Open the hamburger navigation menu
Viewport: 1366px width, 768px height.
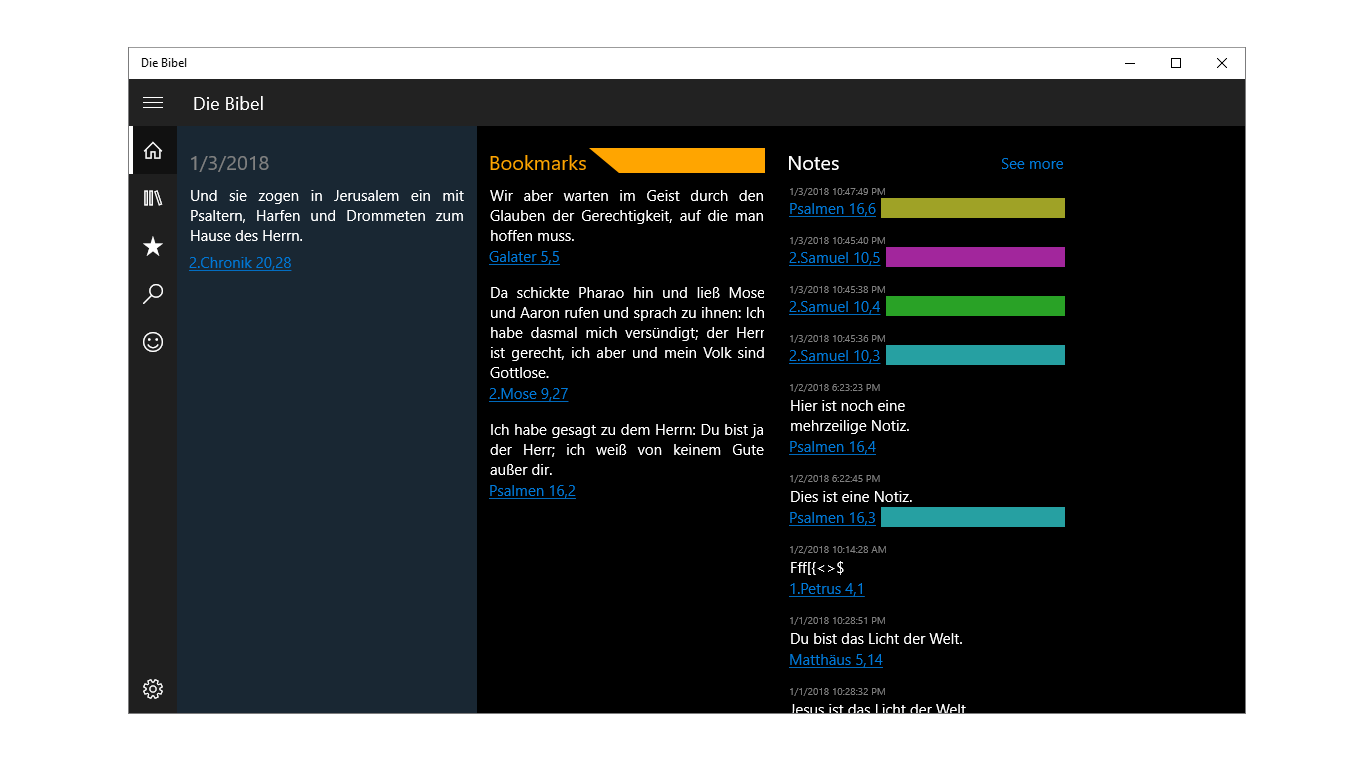[x=153, y=103]
